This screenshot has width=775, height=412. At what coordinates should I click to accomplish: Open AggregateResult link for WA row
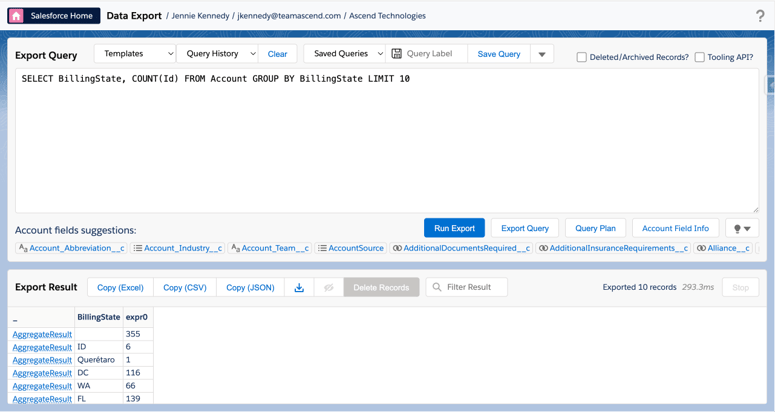(x=42, y=386)
